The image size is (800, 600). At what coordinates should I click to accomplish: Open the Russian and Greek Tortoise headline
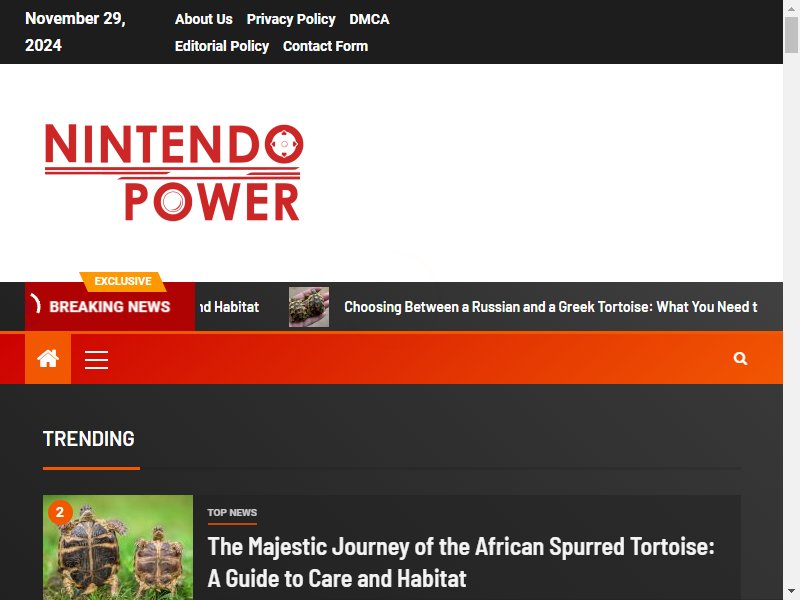[x=551, y=307]
